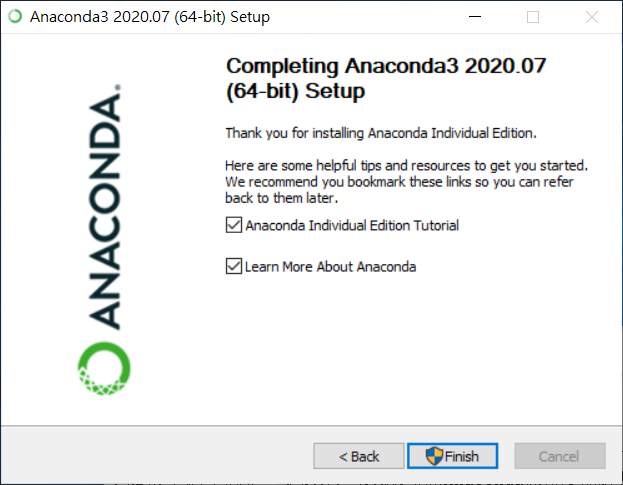Click the vertical ANACONDA wordmark
The width and height of the screenshot is (623, 485).
point(104,212)
